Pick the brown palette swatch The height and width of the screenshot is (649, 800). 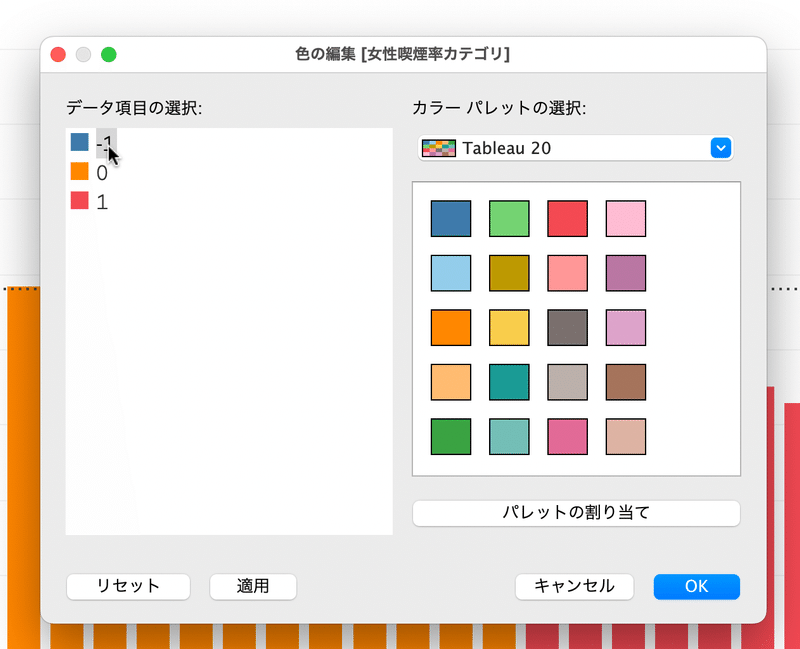point(626,382)
